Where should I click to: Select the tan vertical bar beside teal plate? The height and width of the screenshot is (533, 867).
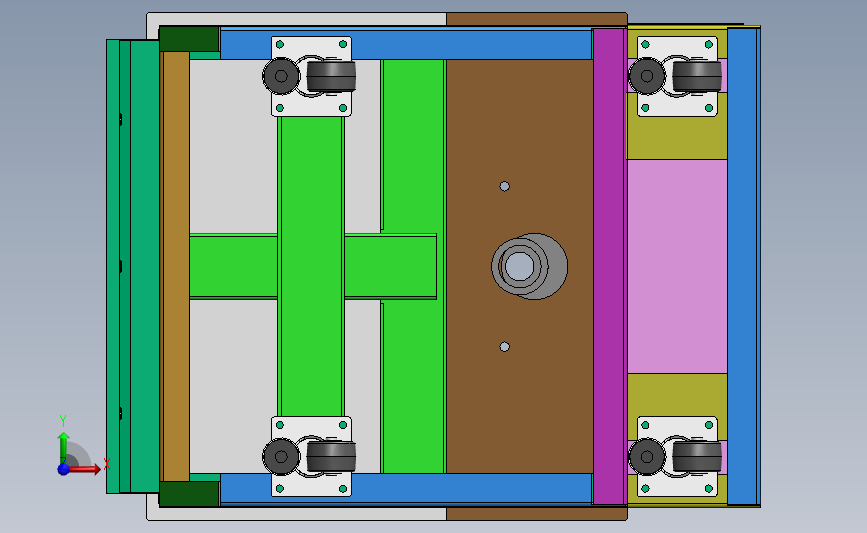click(176, 266)
